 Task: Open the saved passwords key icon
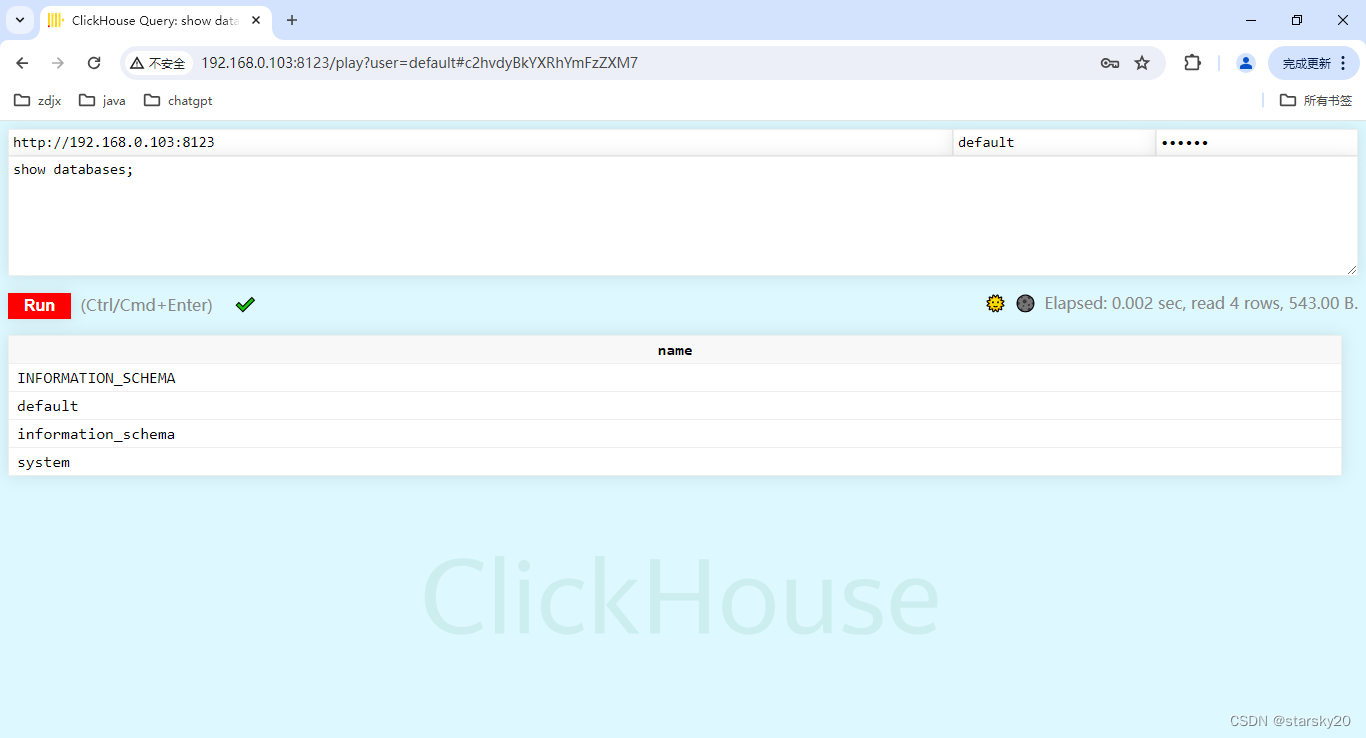pos(1109,63)
